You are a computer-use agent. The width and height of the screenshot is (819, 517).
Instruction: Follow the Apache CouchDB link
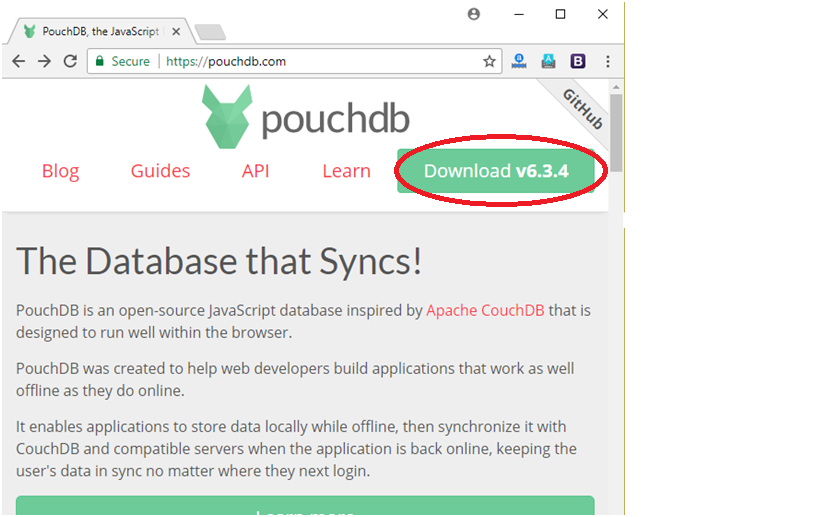[x=485, y=310]
